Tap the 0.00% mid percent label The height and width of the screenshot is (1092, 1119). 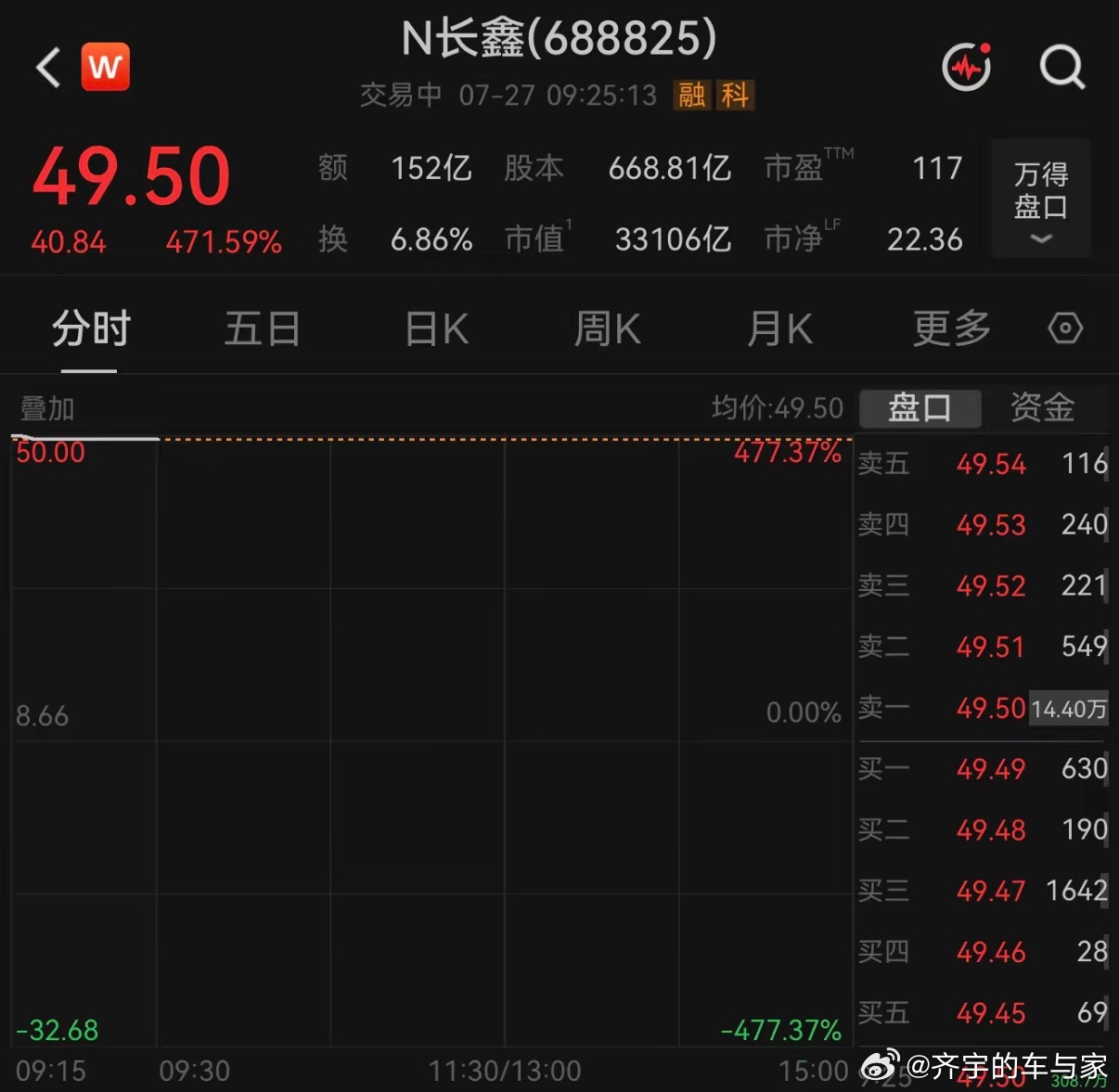(804, 713)
